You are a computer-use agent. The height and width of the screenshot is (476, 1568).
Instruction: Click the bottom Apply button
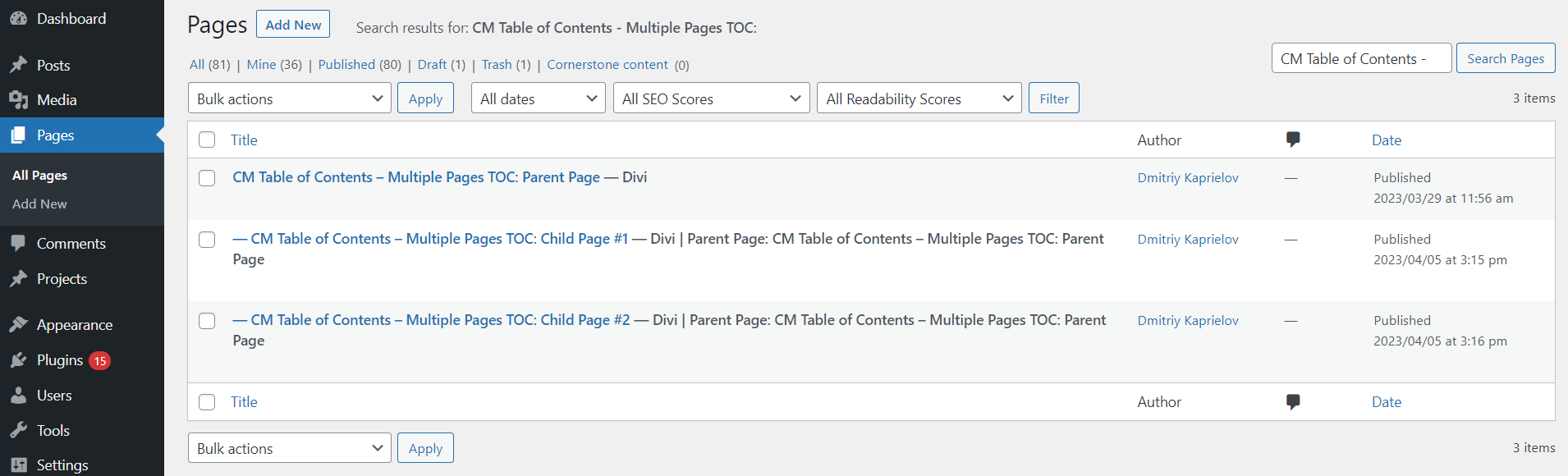coord(425,448)
